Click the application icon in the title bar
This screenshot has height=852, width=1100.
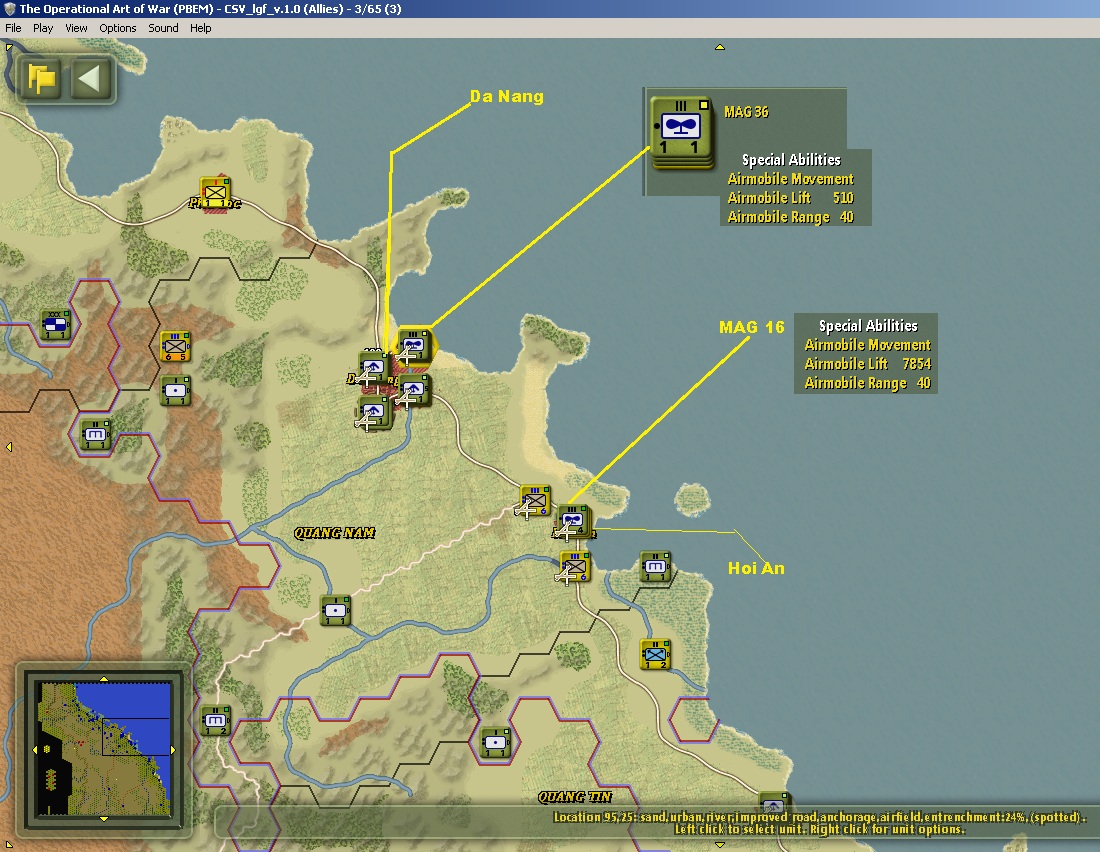tap(9, 9)
